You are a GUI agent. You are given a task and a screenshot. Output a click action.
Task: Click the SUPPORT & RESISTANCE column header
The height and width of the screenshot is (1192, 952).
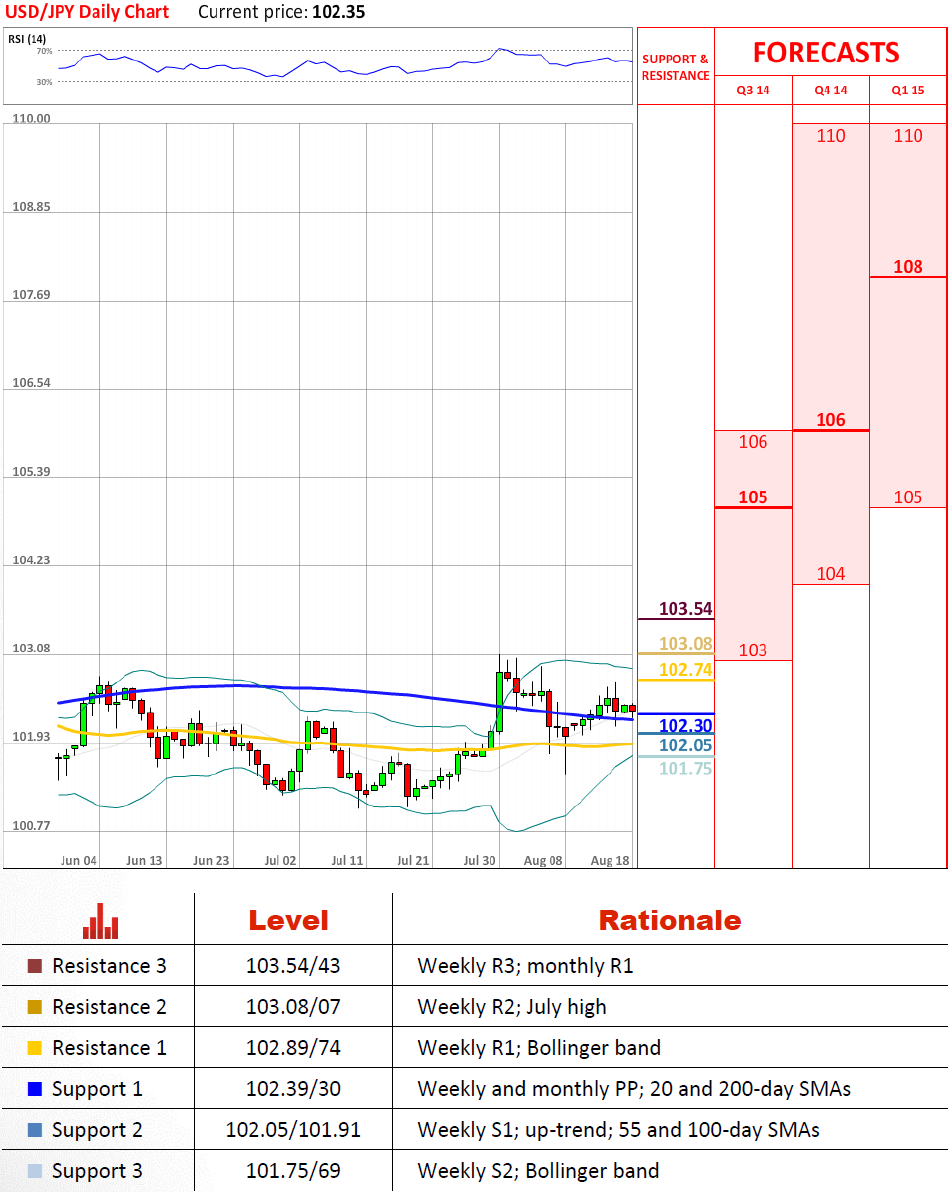coord(675,67)
